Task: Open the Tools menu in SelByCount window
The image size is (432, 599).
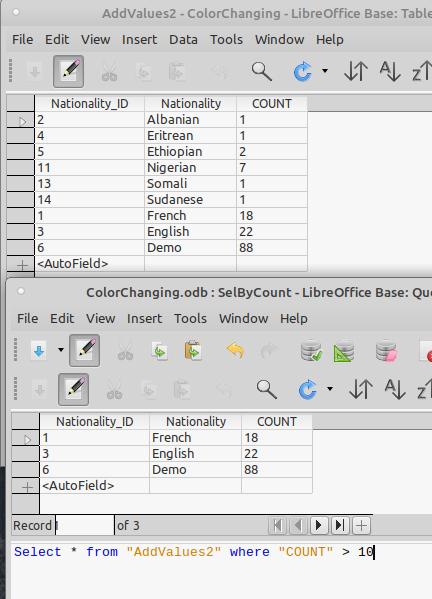Action: click(x=190, y=318)
